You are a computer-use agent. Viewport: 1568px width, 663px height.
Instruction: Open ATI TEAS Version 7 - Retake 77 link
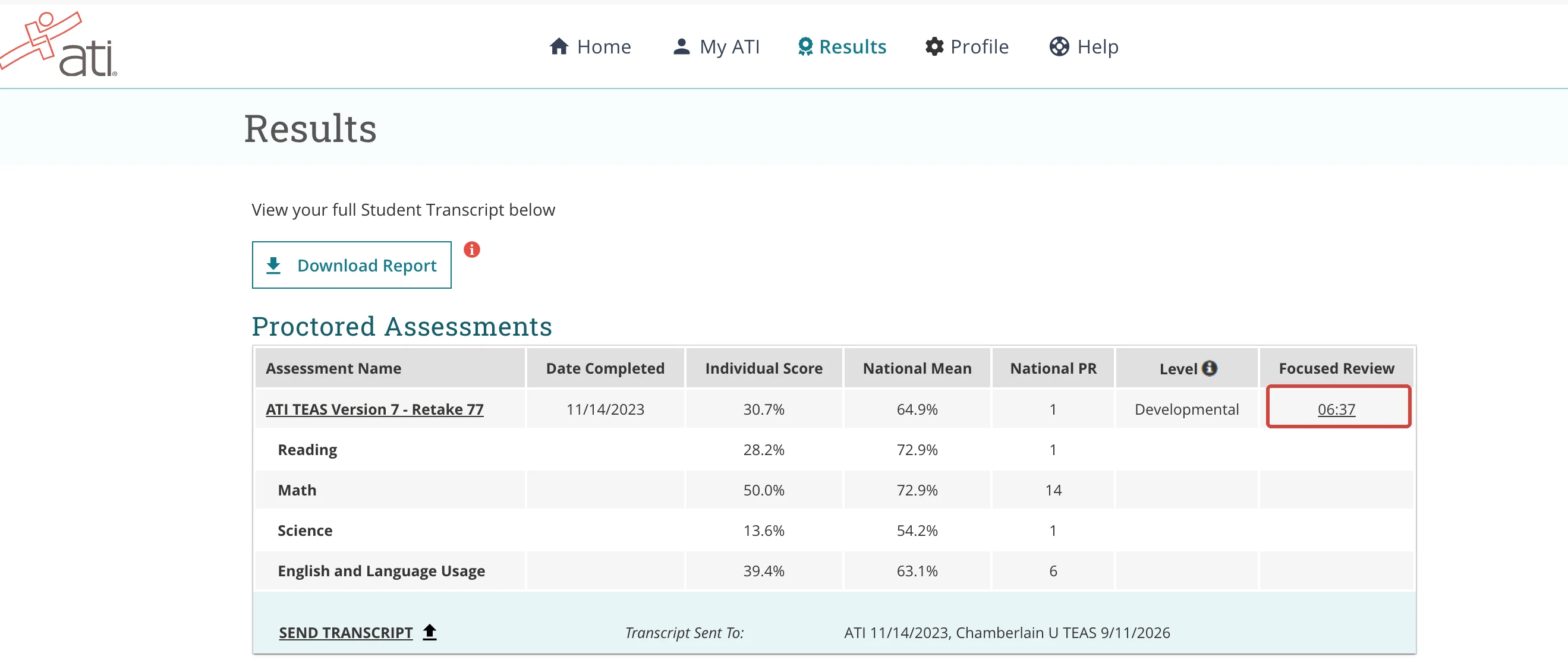pyautogui.click(x=374, y=409)
